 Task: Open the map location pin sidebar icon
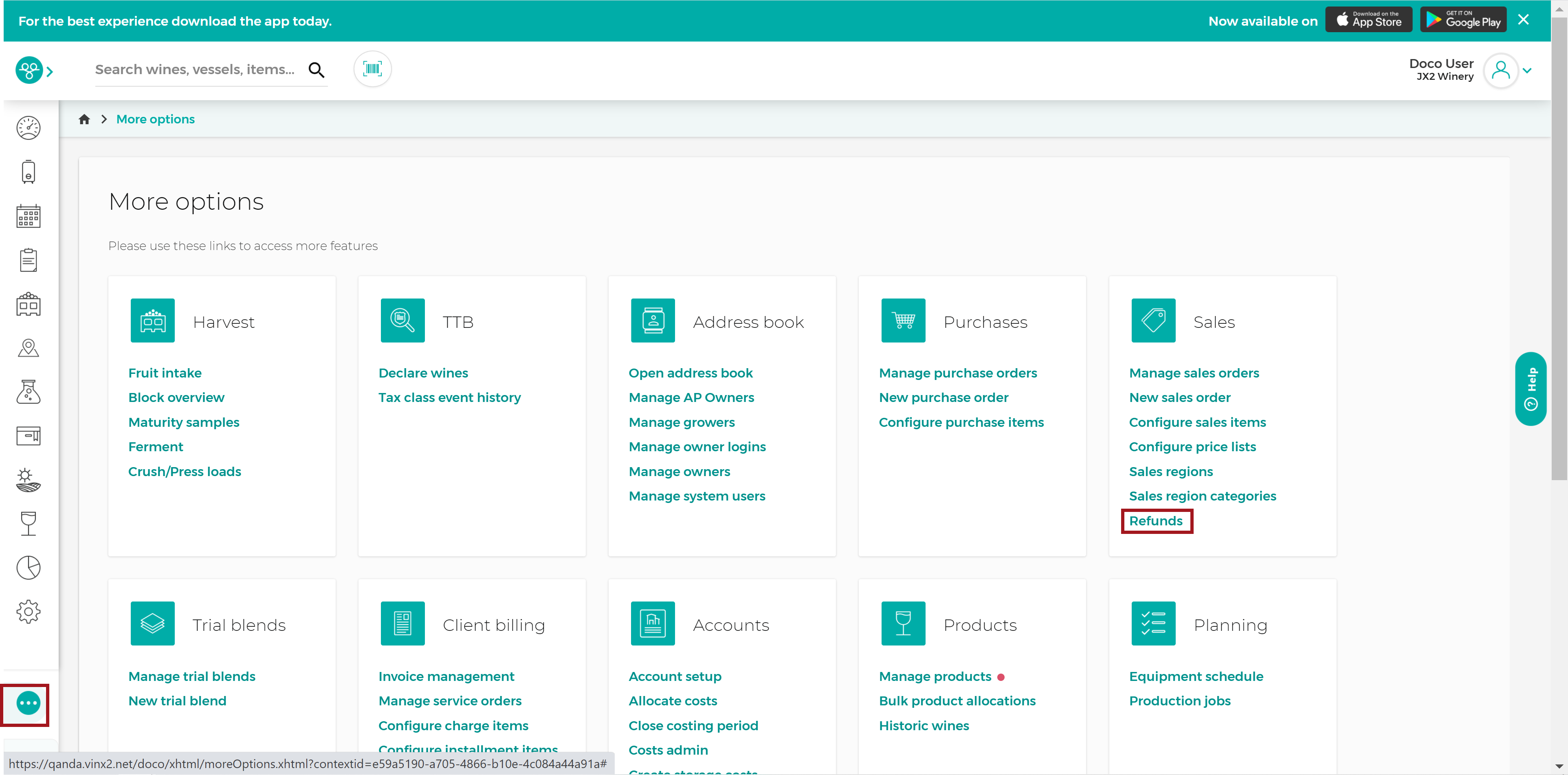coord(29,348)
